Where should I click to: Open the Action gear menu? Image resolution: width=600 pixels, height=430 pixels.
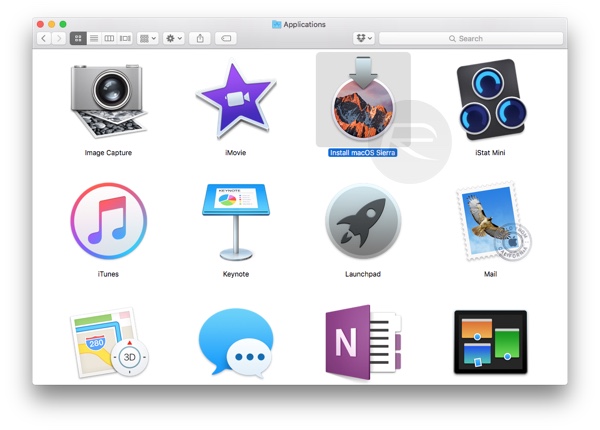[x=174, y=38]
